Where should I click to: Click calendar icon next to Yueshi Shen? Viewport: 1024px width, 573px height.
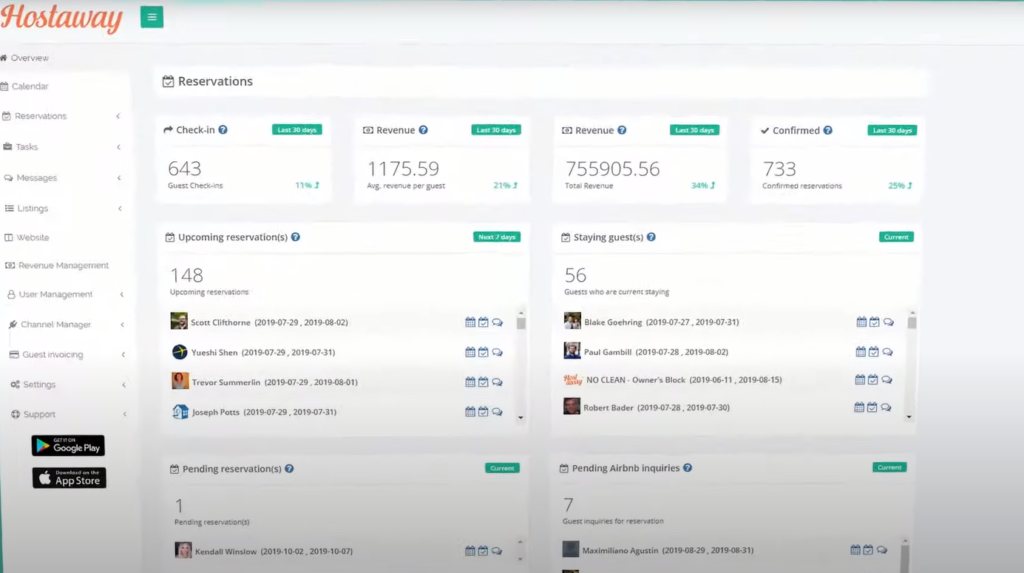[x=470, y=352]
